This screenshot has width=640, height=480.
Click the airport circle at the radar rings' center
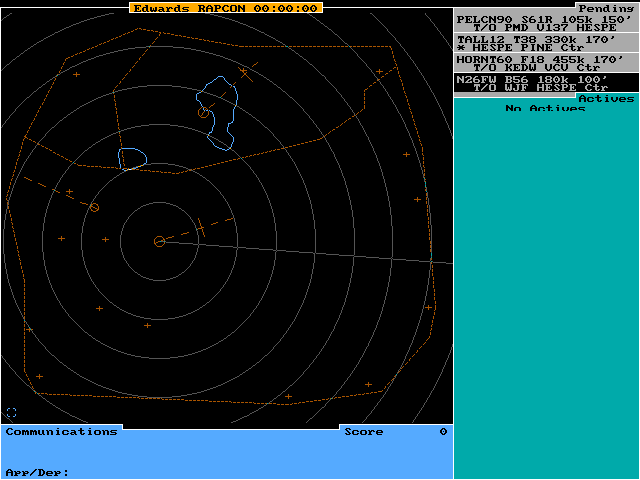click(159, 241)
